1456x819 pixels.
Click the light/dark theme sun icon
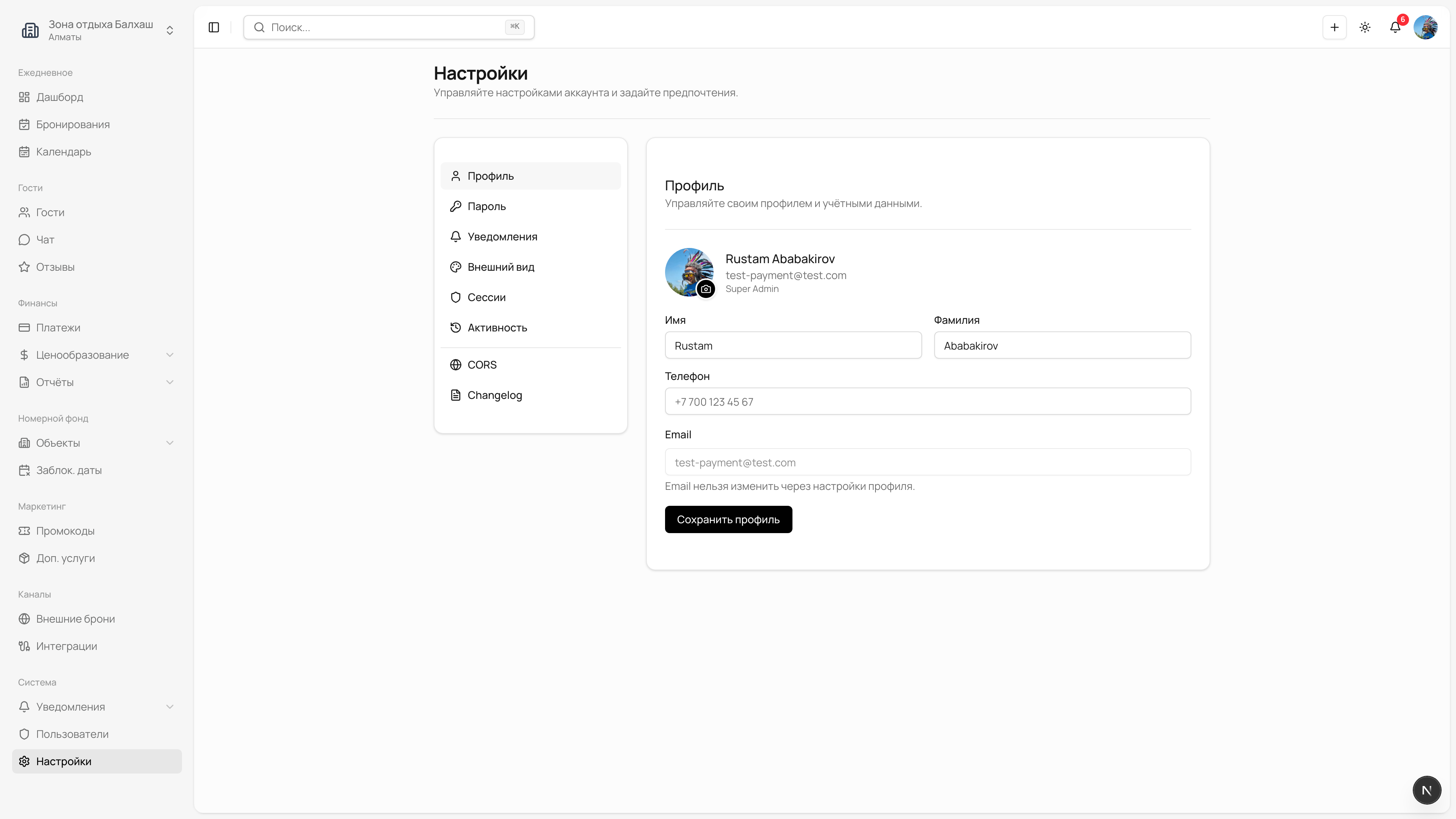point(1365,27)
